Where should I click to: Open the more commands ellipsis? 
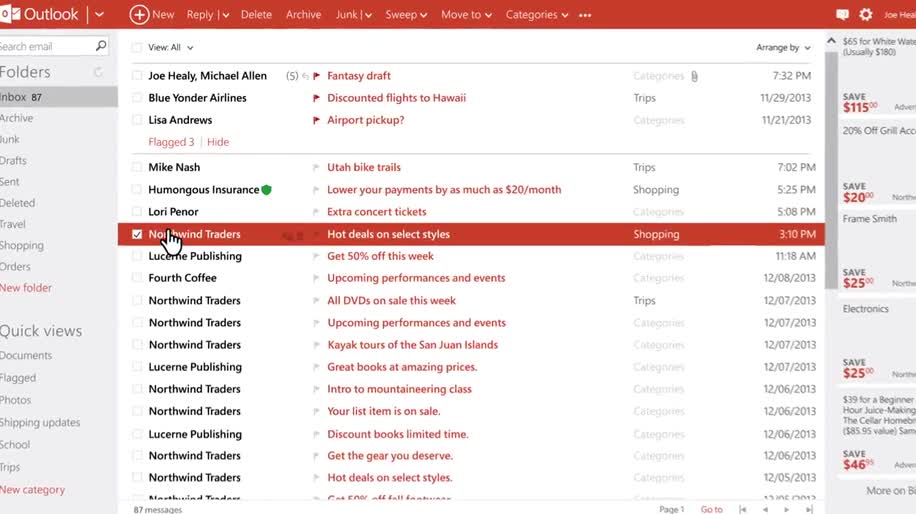585,15
